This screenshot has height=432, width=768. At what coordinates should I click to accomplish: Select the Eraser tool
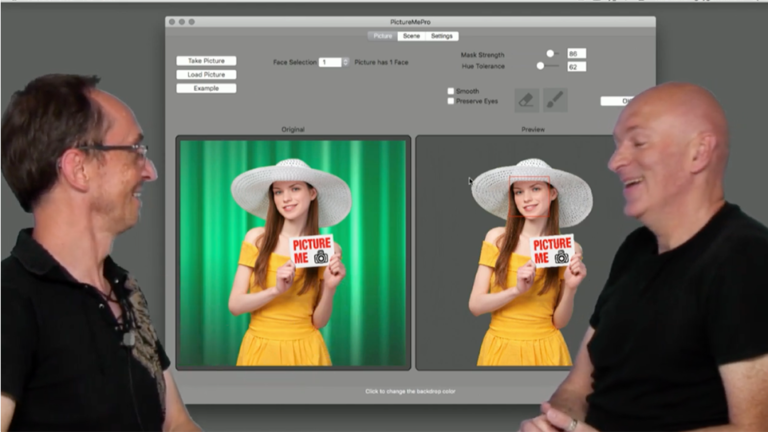[x=526, y=100]
